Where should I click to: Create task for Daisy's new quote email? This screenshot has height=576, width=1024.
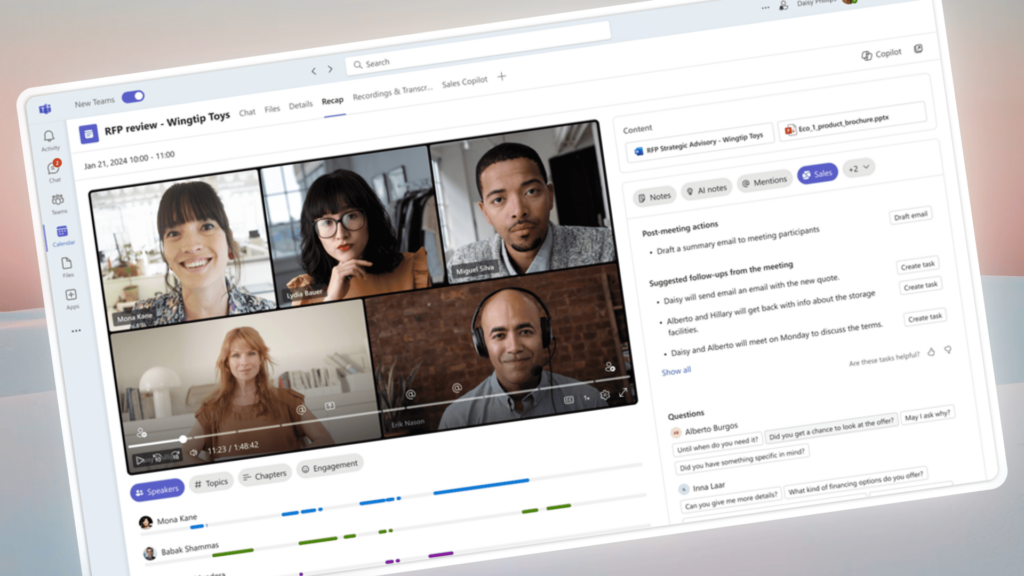(918, 265)
